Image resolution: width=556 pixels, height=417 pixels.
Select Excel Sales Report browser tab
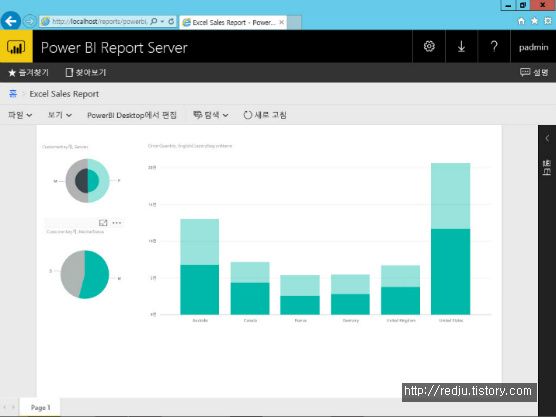[233, 22]
